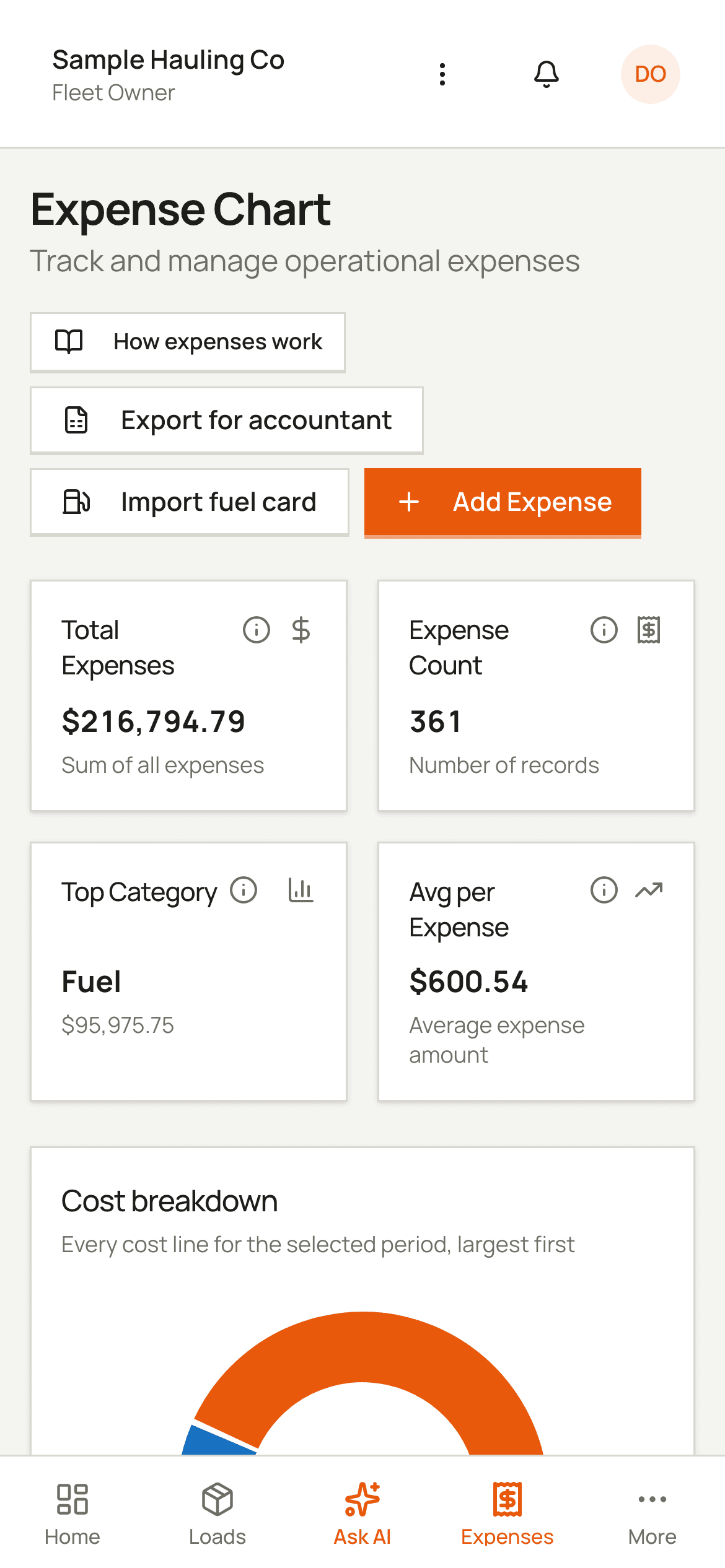Click the Expense Chart page title

[x=180, y=210]
